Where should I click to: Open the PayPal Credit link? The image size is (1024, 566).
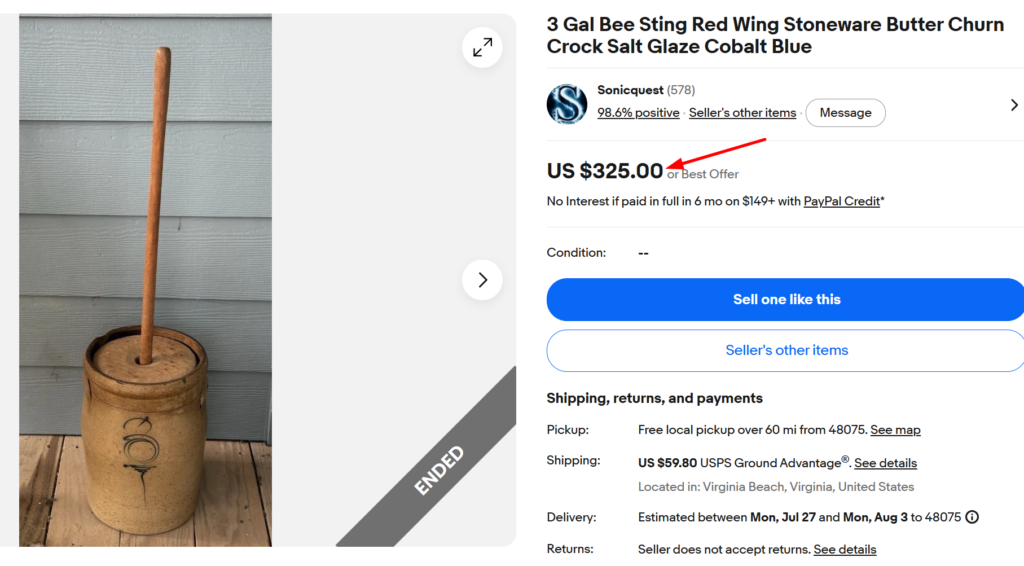coord(841,201)
